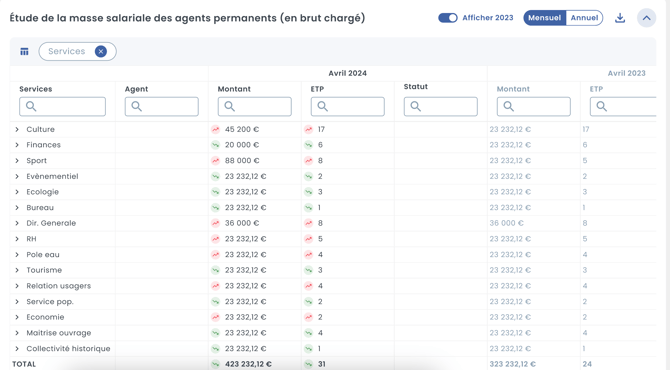Click the trend icon beside Finances ETP 6
This screenshot has height=370, width=670.
pos(308,145)
